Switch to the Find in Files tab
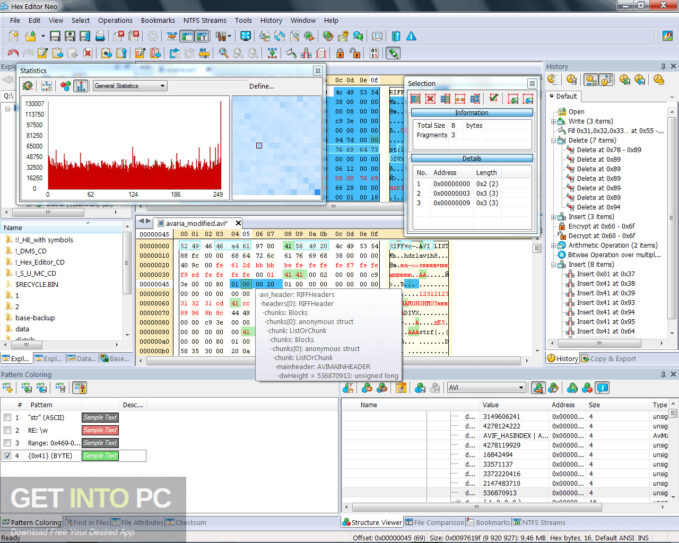 point(87,522)
